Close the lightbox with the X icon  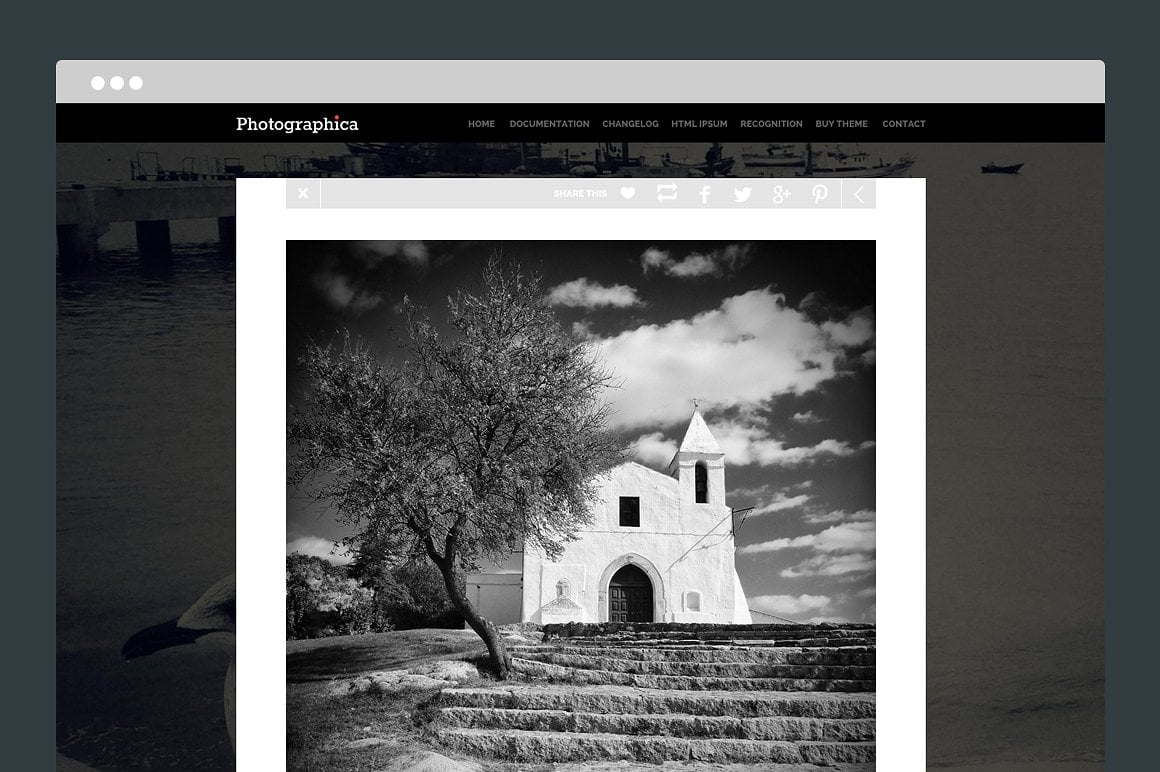[303, 194]
